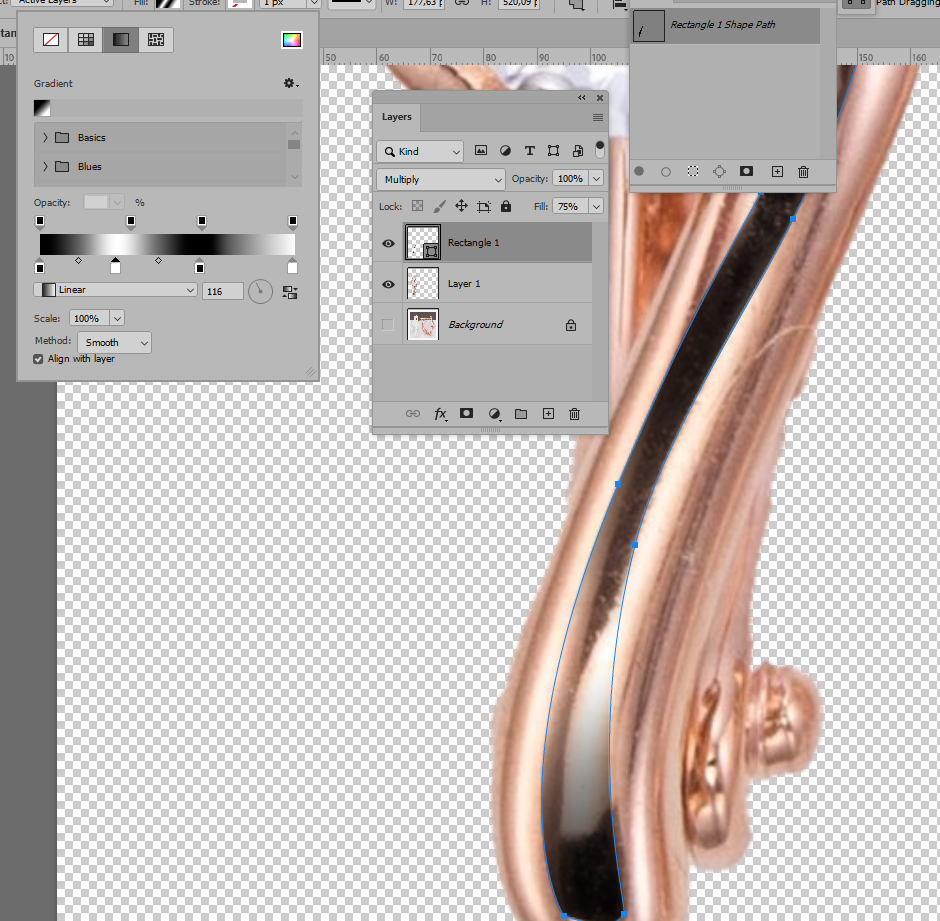Screen dimensions: 940x921
Task: Filter layers by shape layer icon
Action: point(553,151)
